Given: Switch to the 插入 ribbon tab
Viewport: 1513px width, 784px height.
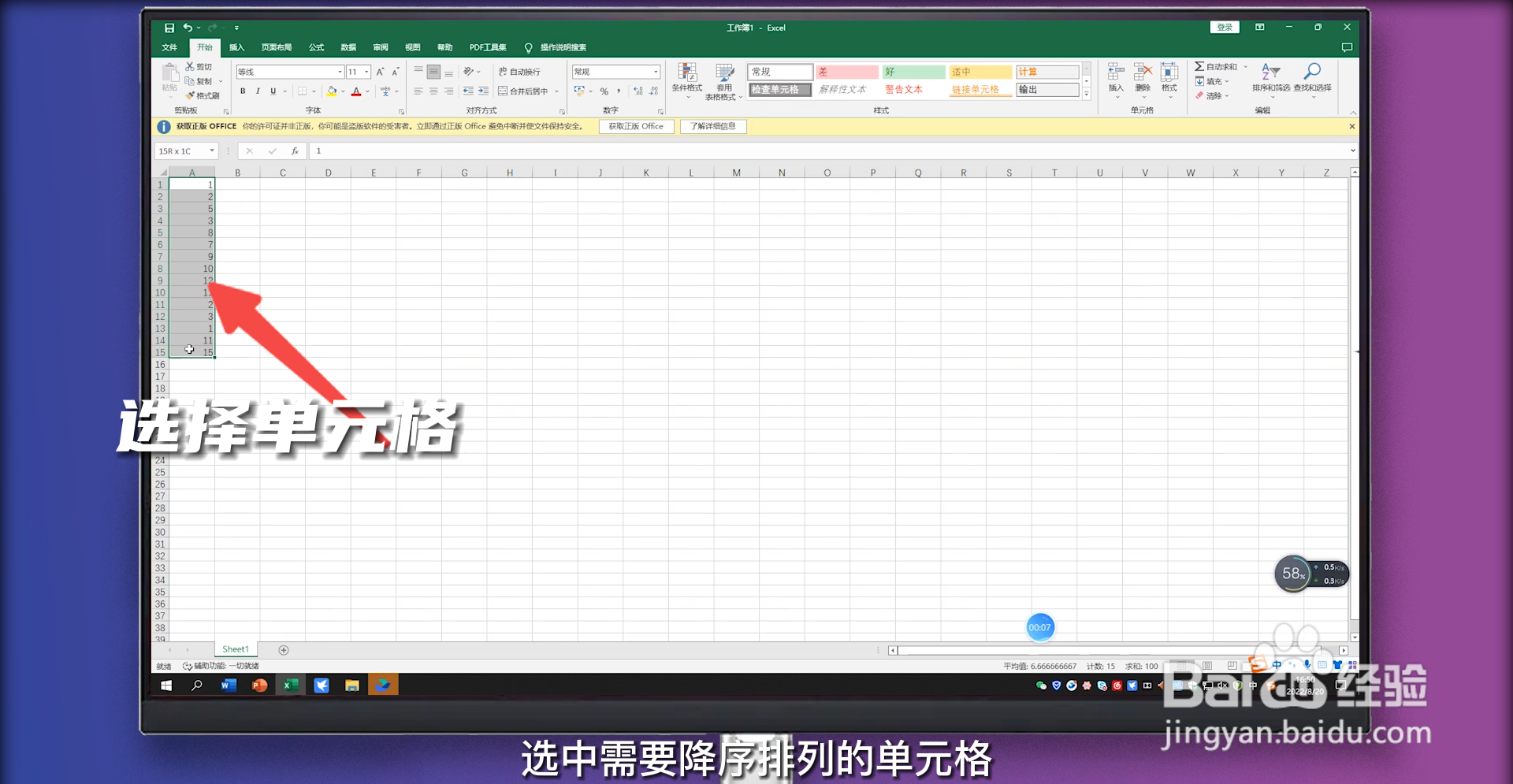Looking at the screenshot, I should pos(236,47).
